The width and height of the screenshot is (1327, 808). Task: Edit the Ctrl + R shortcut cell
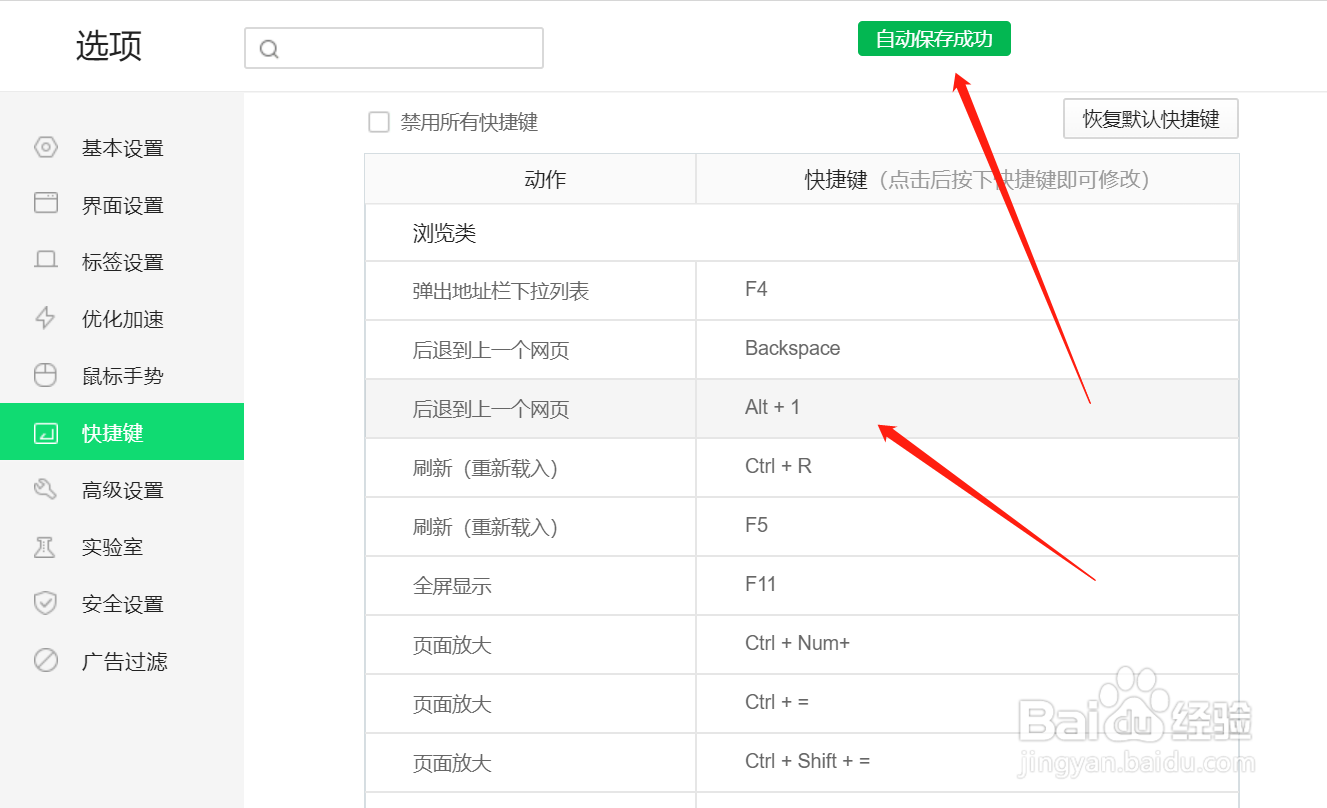(967, 467)
